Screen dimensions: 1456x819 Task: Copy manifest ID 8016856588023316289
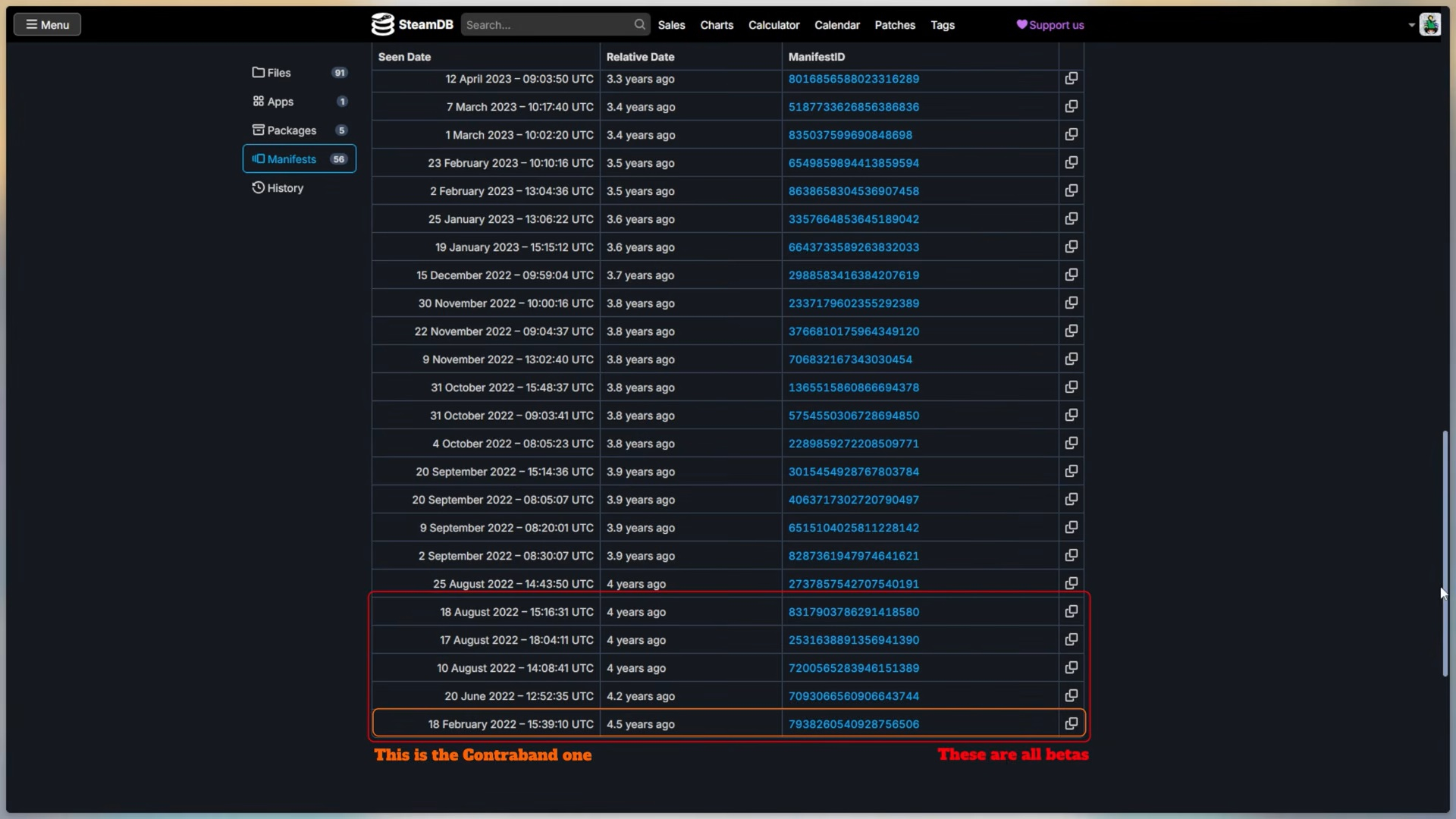click(x=1071, y=79)
